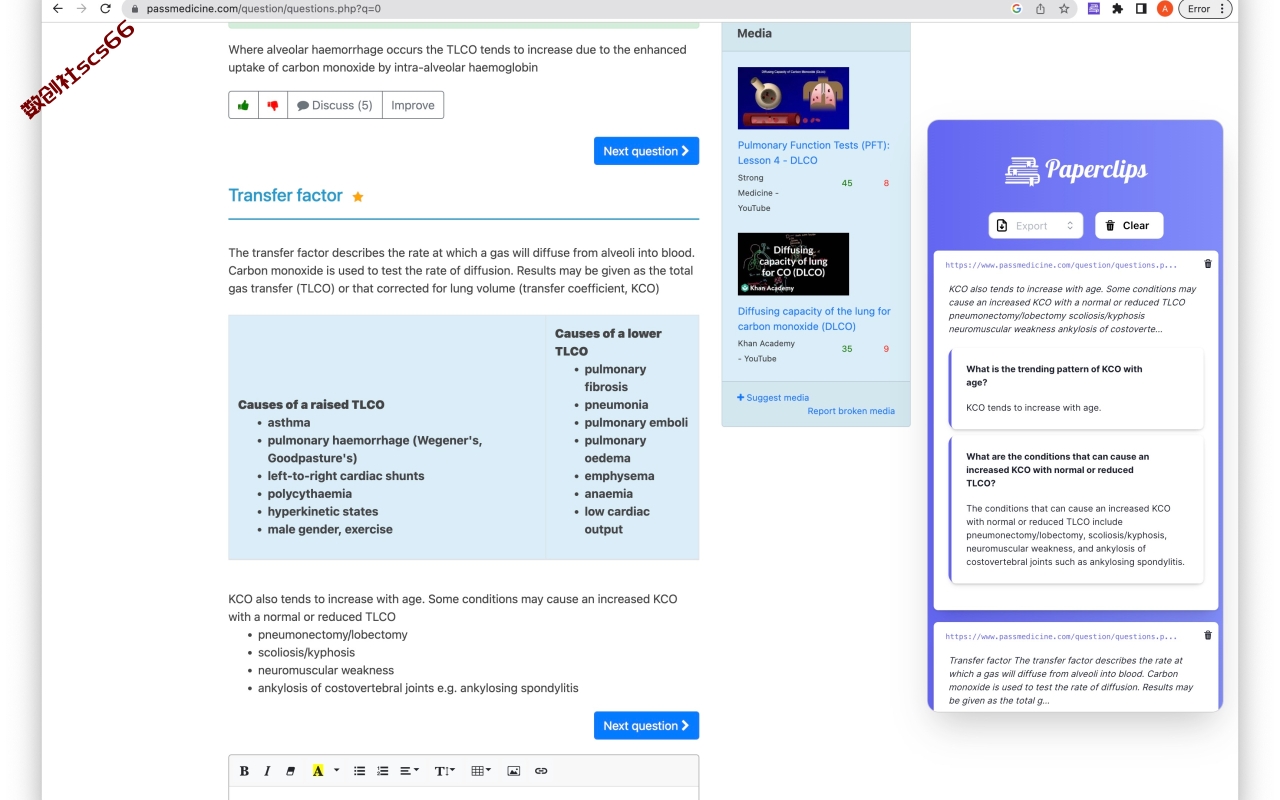Open highlight color dropdown arrow

pyautogui.click(x=337, y=771)
